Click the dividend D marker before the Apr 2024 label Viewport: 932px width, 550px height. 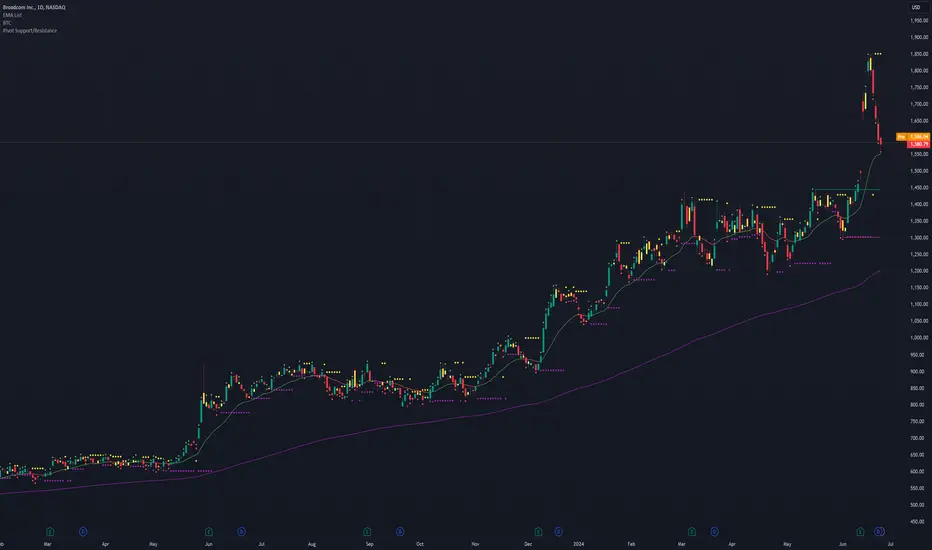pyautogui.click(x=714, y=532)
